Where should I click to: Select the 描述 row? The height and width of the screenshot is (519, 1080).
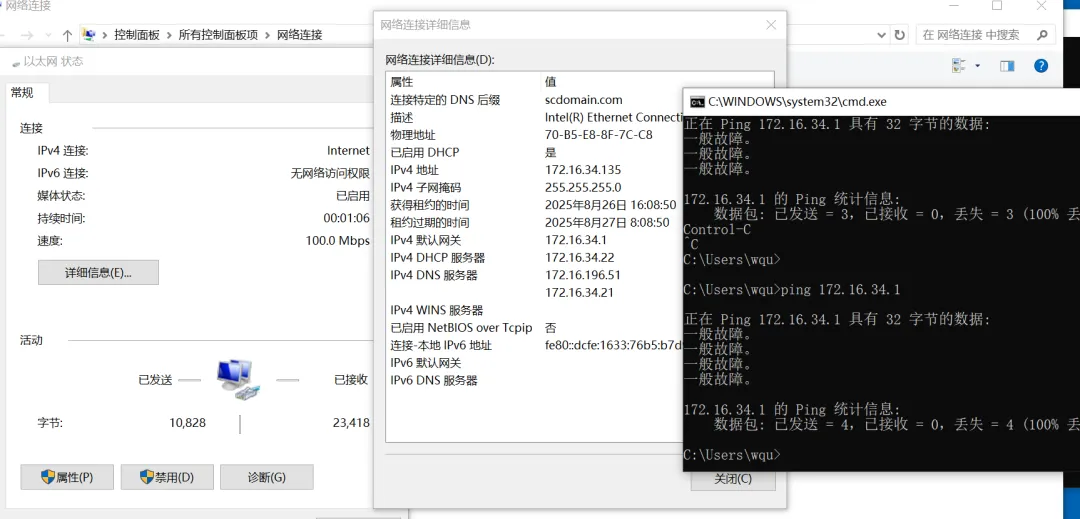(x=534, y=118)
